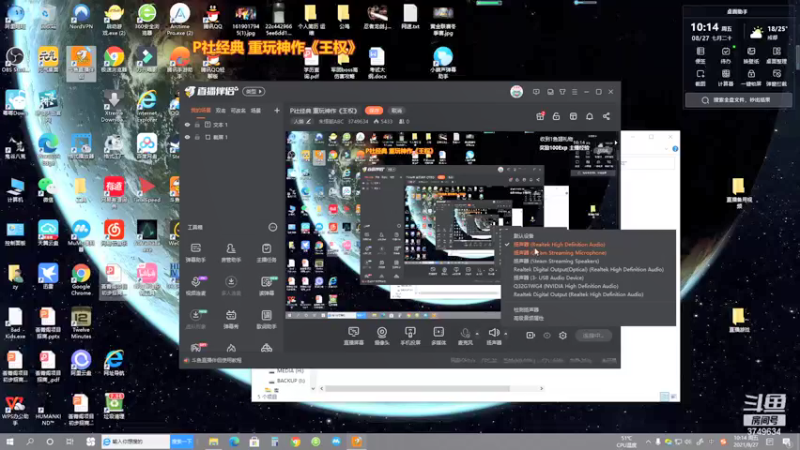Toggle the preview eye icon near the gear

tap(547, 335)
